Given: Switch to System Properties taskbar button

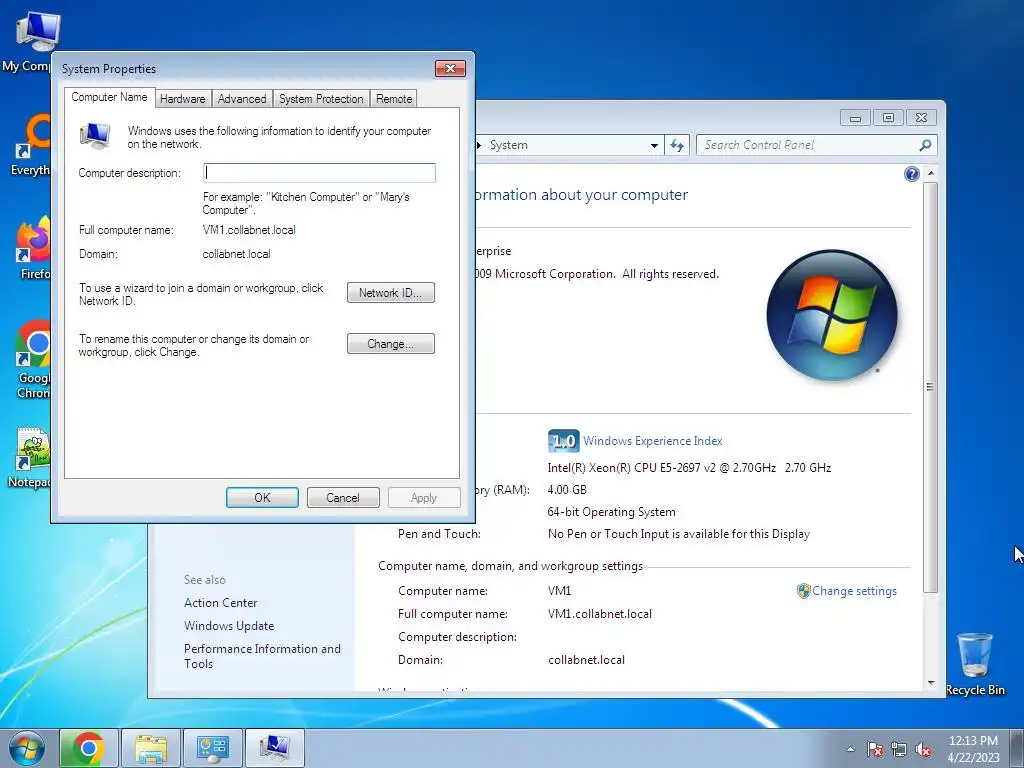Looking at the screenshot, I should (275, 748).
